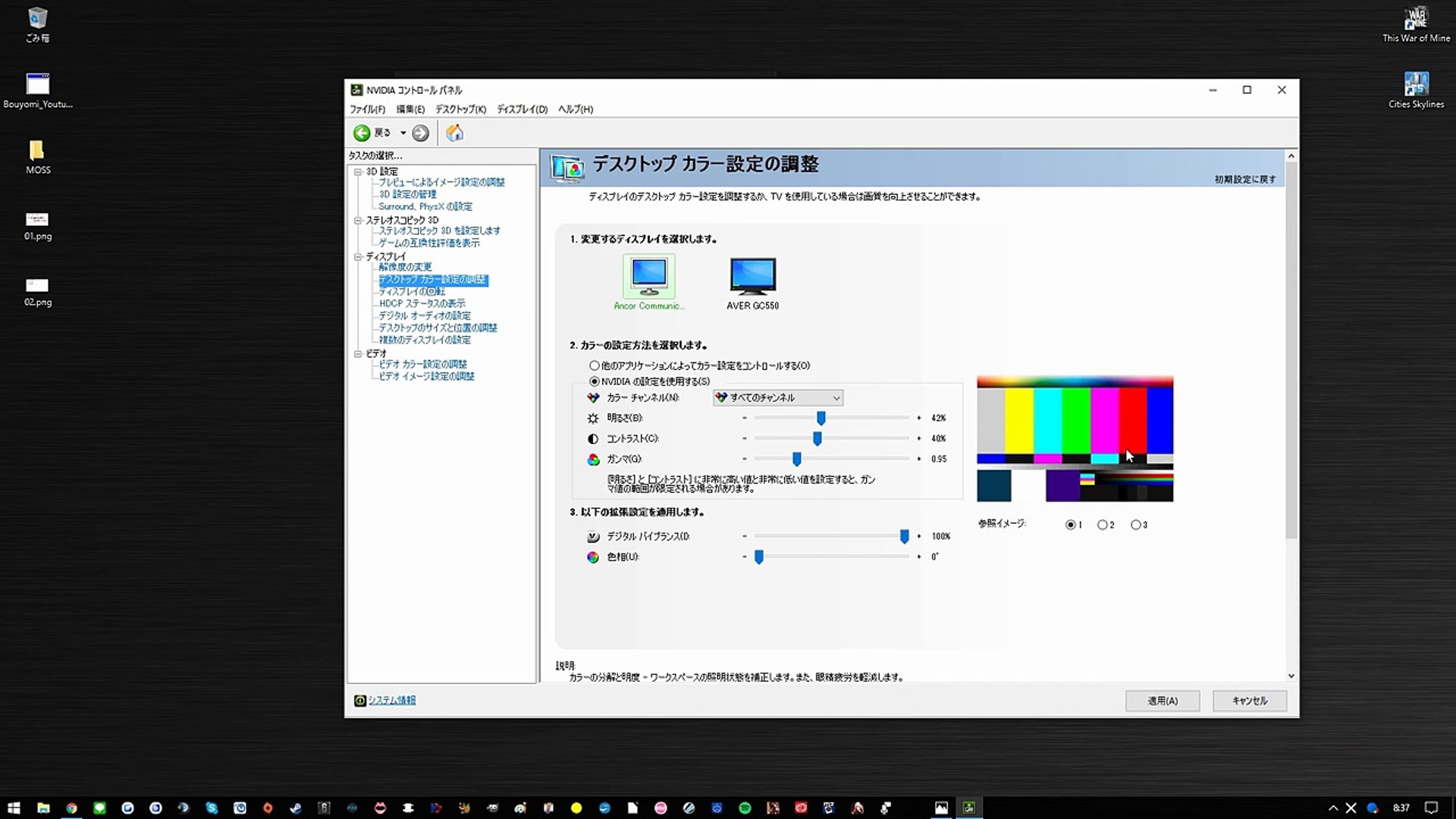Open the ごみ箱 recycle bin desktop icon
The image size is (1456, 819).
pos(37,25)
